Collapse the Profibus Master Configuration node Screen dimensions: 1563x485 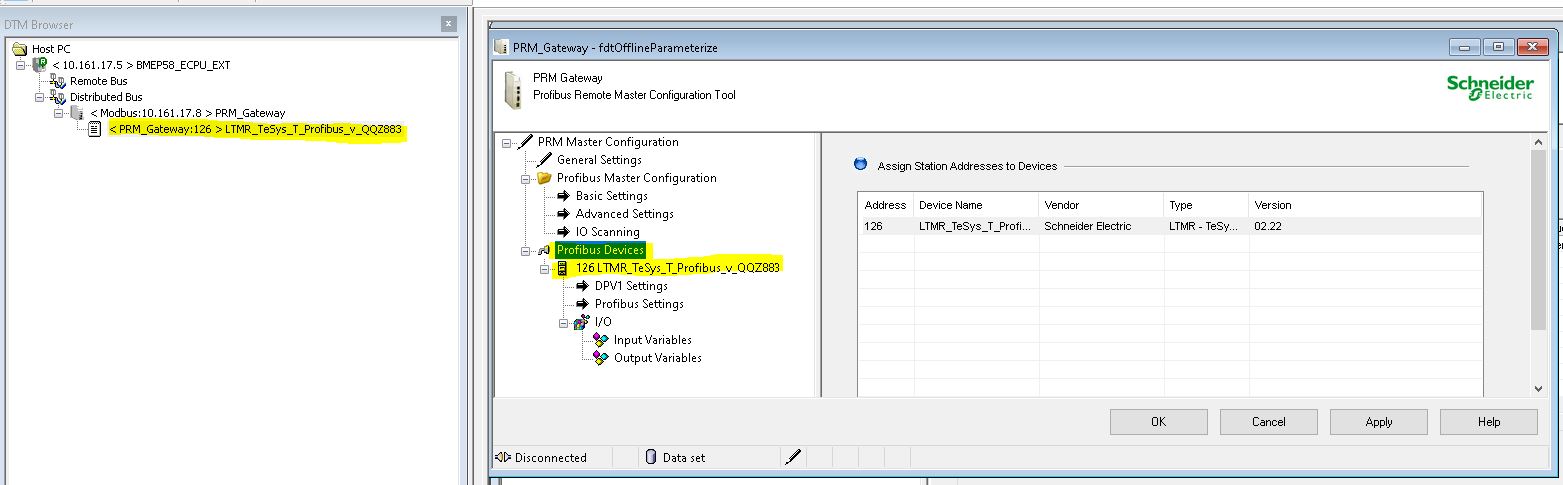click(x=526, y=179)
